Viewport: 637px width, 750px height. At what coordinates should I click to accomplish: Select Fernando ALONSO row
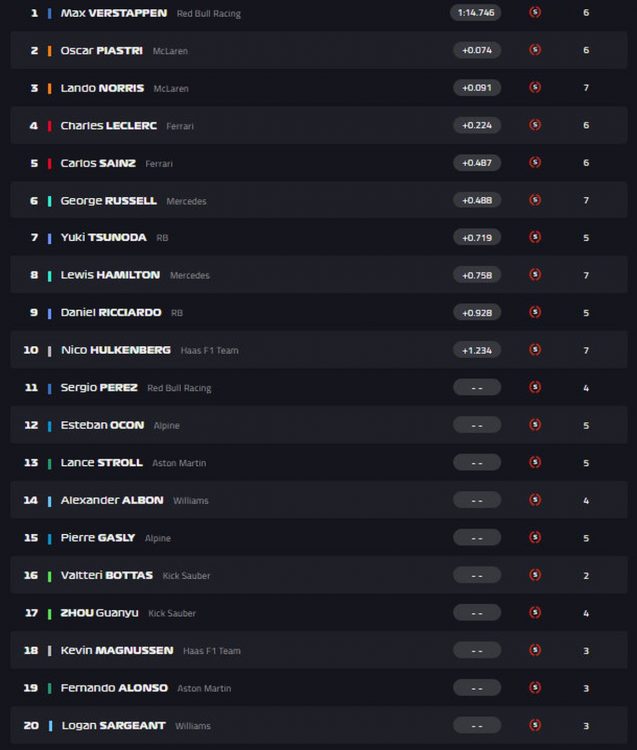pyautogui.click(x=318, y=688)
